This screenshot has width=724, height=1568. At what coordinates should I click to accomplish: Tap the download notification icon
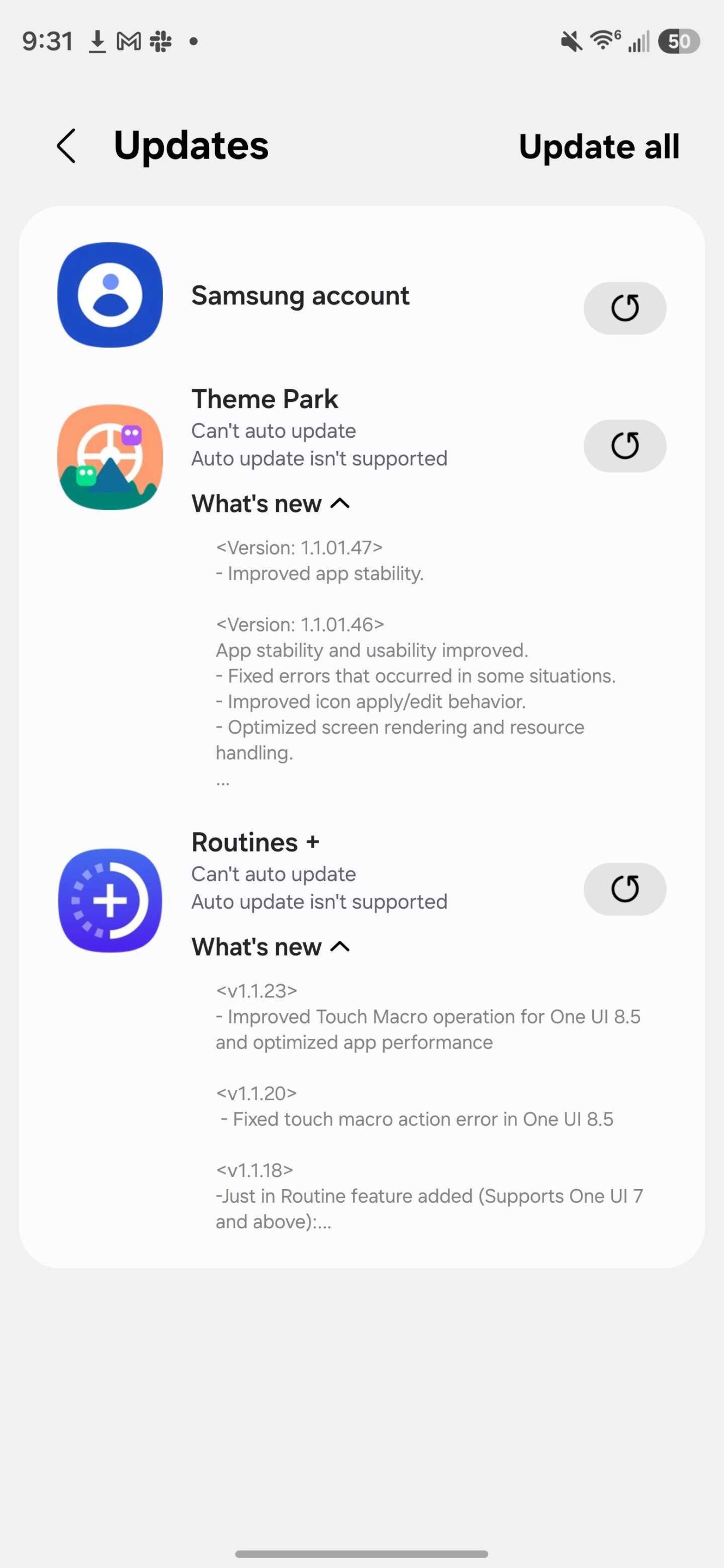(97, 41)
